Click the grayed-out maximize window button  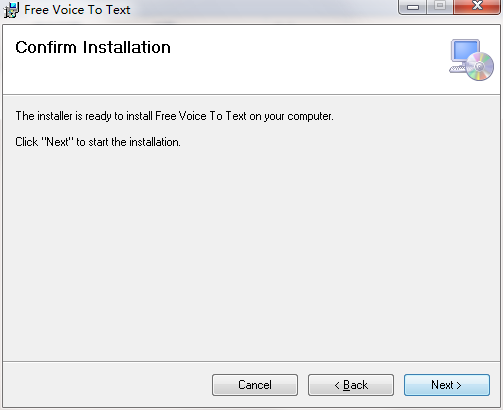pos(440,7)
